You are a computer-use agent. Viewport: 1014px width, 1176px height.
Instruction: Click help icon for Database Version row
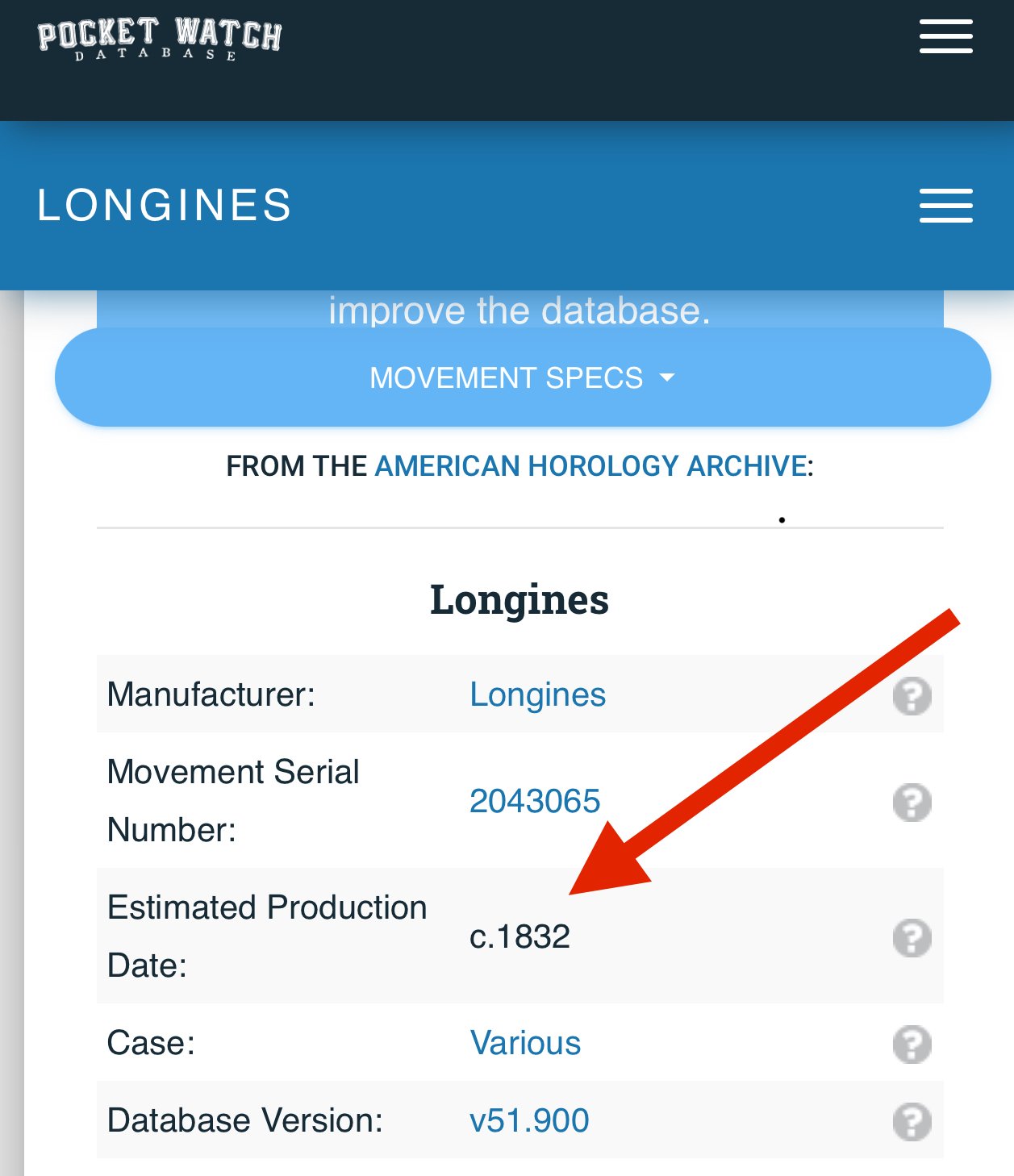point(912,1121)
